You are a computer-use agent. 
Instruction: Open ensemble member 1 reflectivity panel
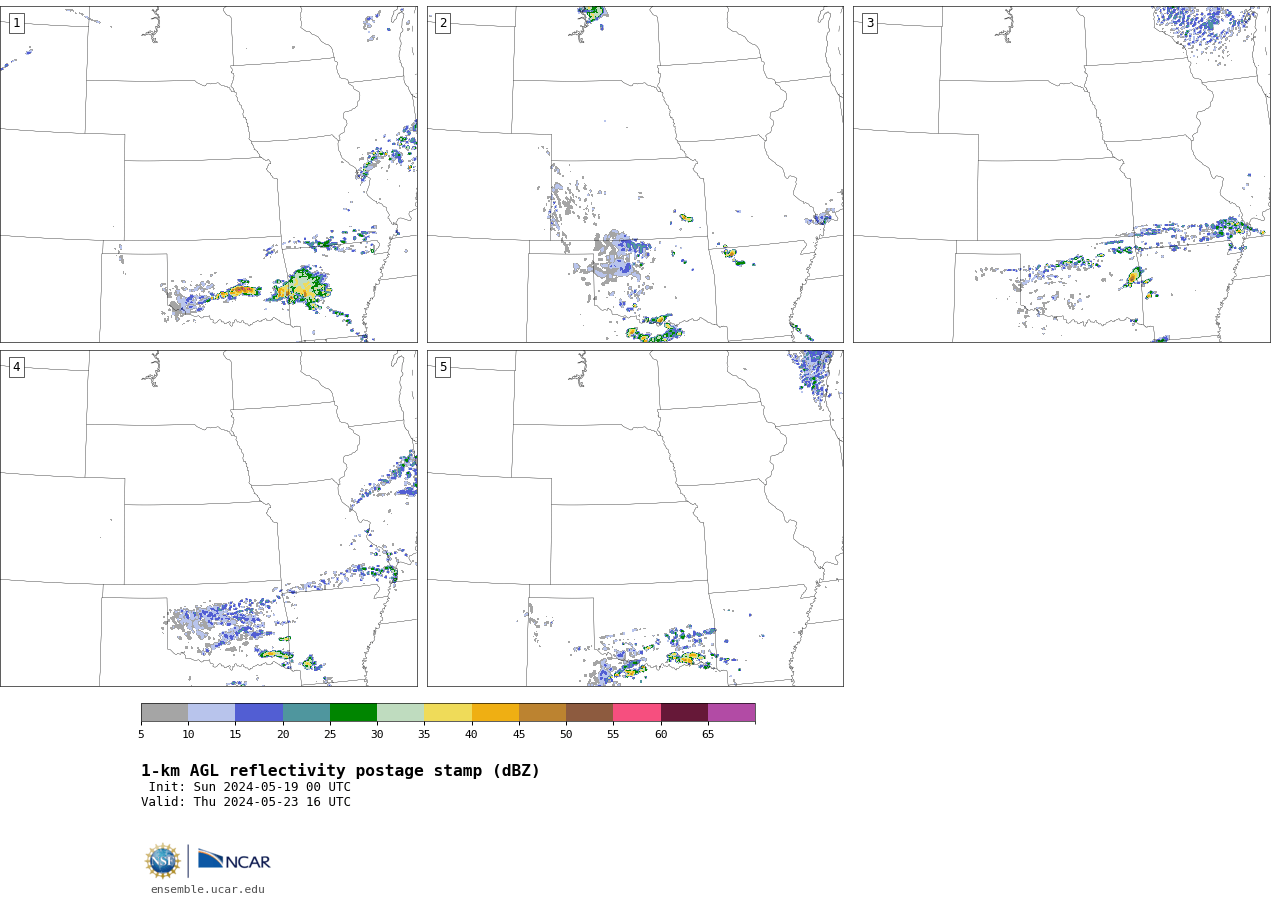coord(209,174)
